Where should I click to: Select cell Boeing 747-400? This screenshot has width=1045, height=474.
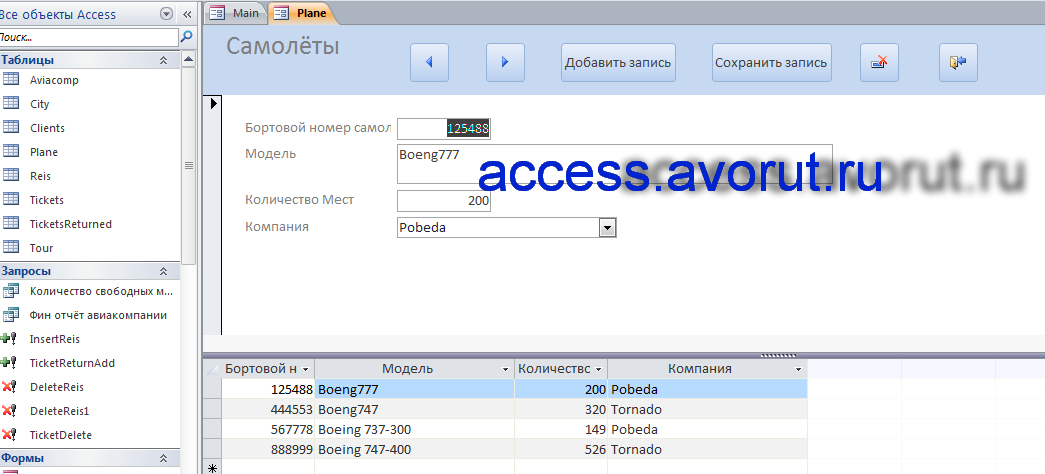pyautogui.click(x=415, y=449)
